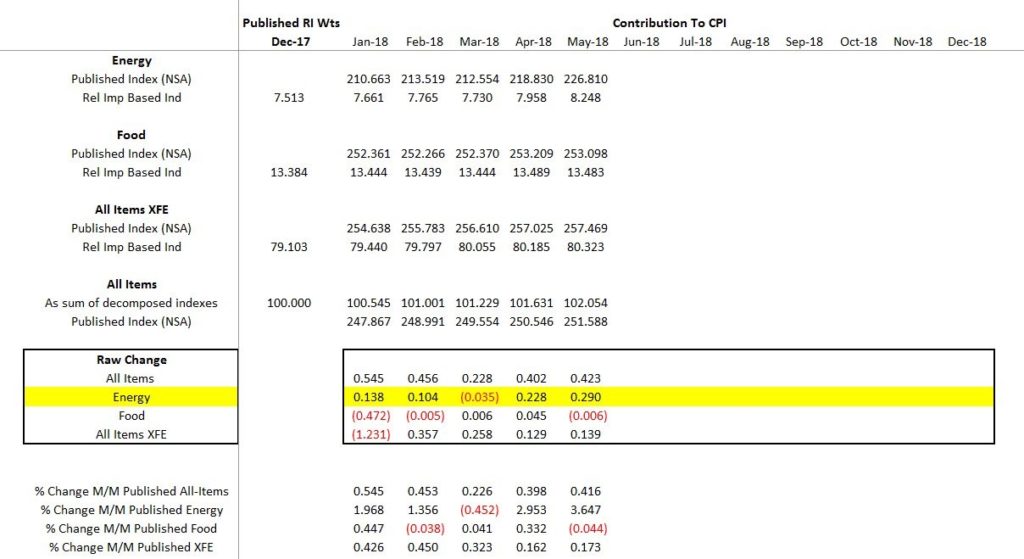
Task: Click the Raw Change section header
Action: 131,359
